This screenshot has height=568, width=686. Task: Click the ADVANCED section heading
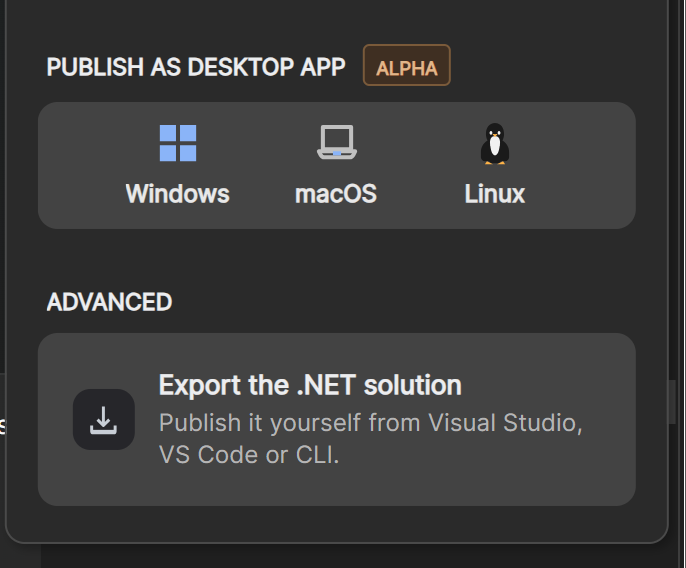pos(109,302)
